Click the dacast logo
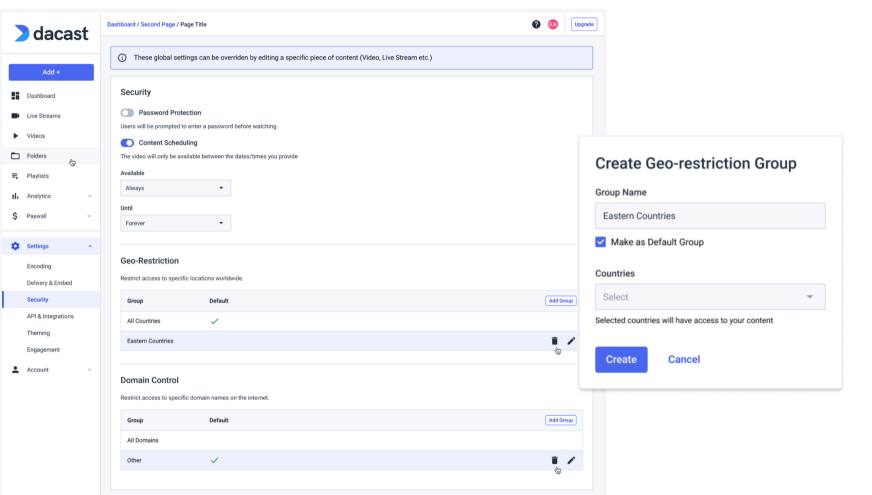 [x=51, y=33]
